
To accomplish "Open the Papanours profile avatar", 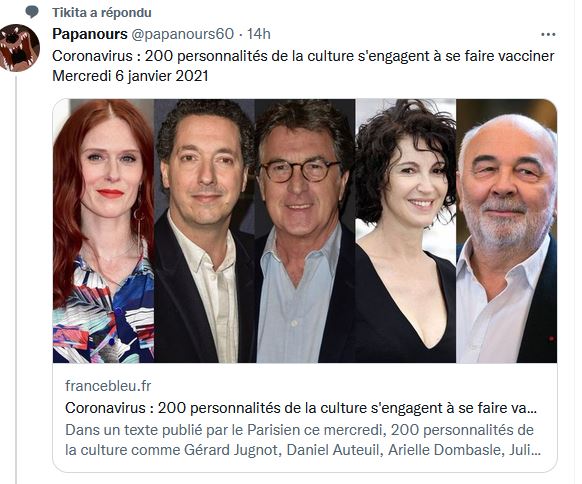I will coord(19,48).
